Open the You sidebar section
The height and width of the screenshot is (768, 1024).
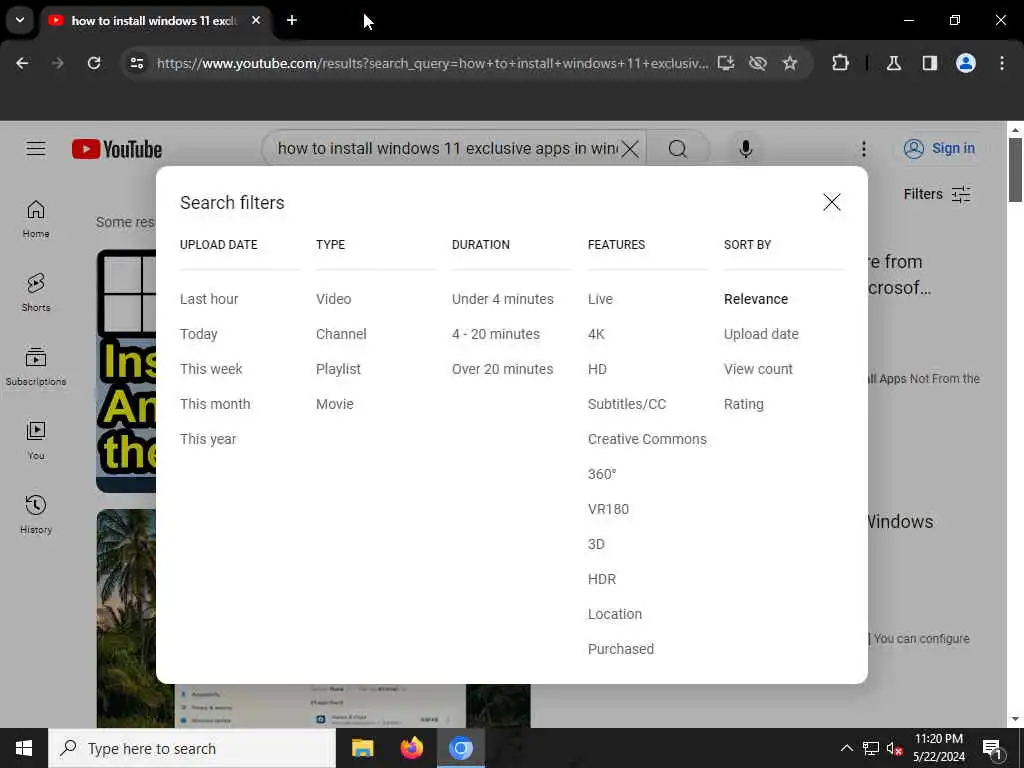(36, 441)
